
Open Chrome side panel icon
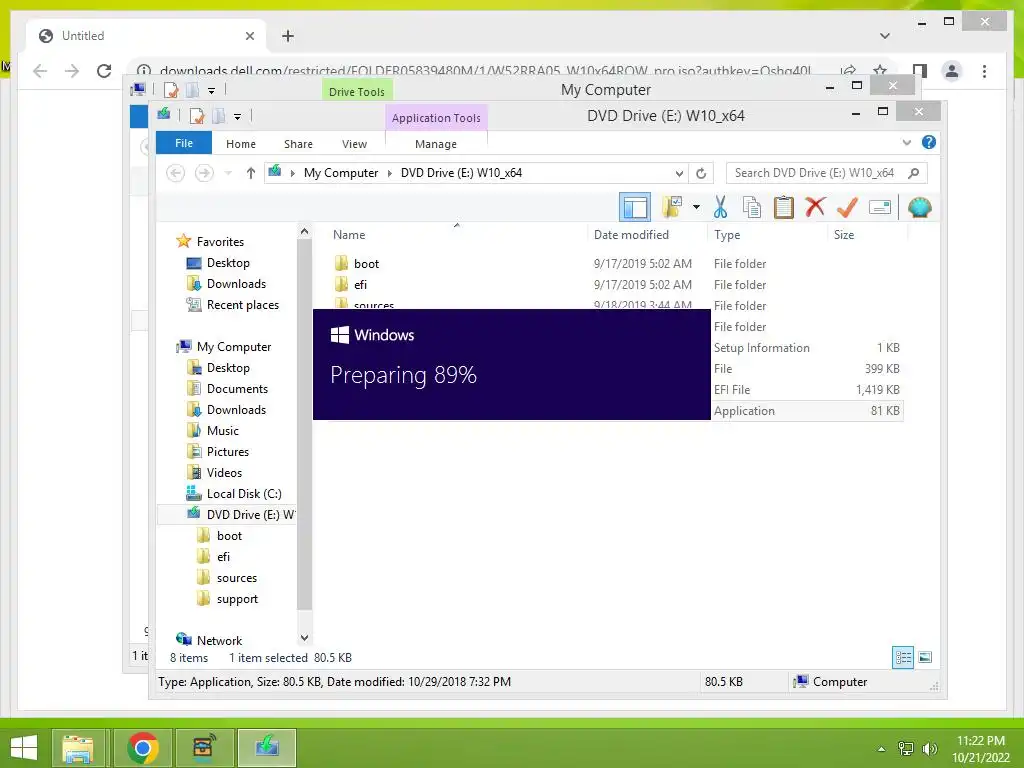coord(920,71)
